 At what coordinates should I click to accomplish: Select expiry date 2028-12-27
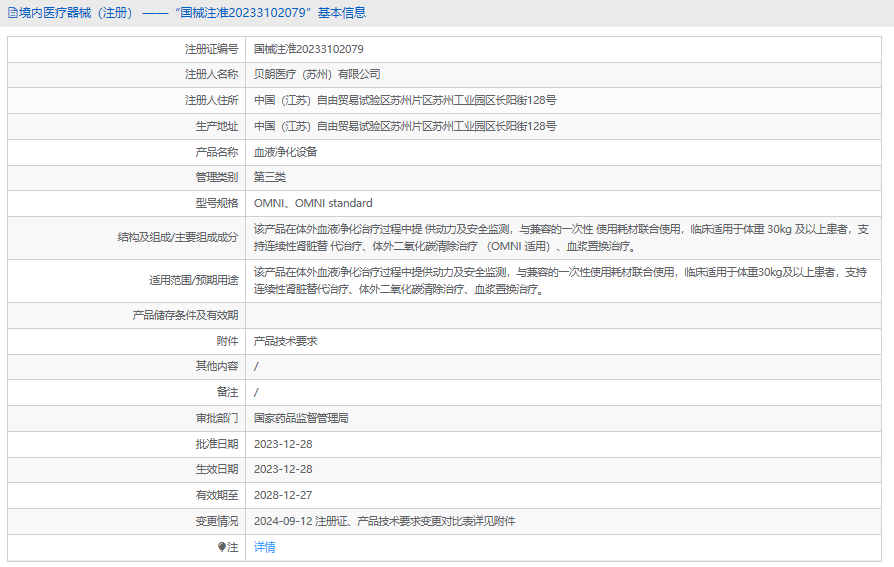[283, 495]
